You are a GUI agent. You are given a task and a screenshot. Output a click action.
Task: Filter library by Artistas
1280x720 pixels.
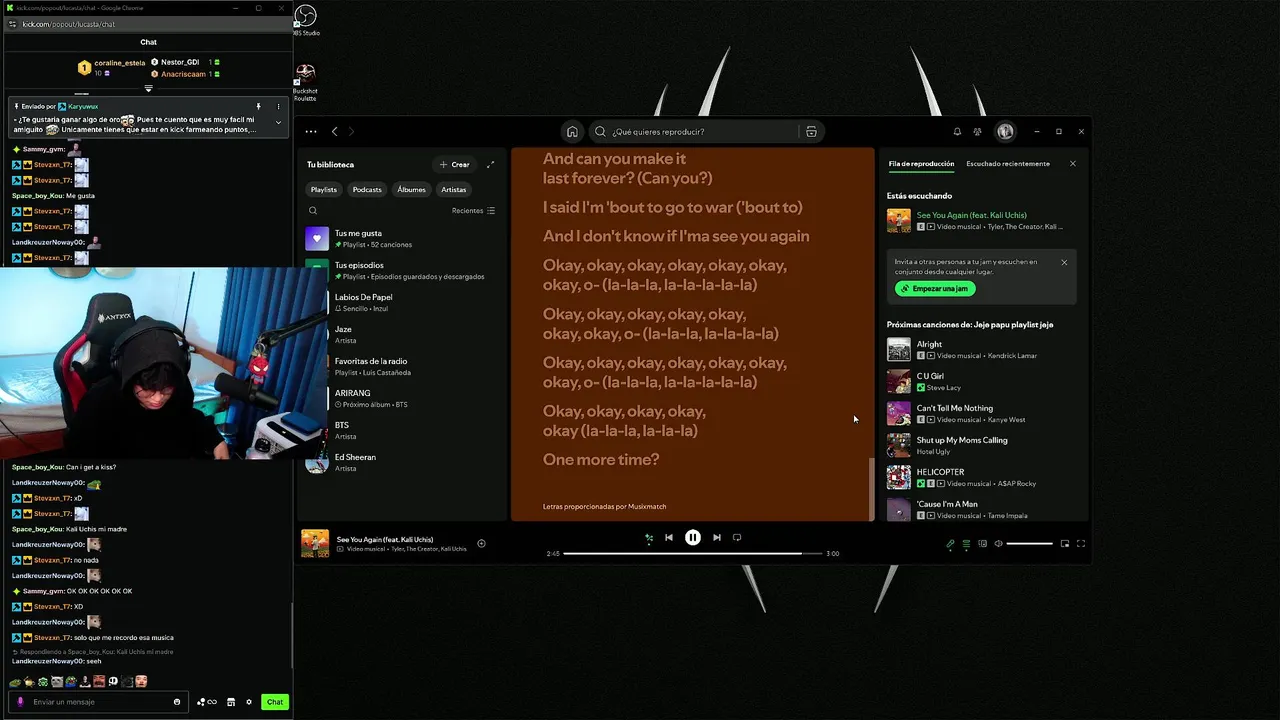click(454, 189)
